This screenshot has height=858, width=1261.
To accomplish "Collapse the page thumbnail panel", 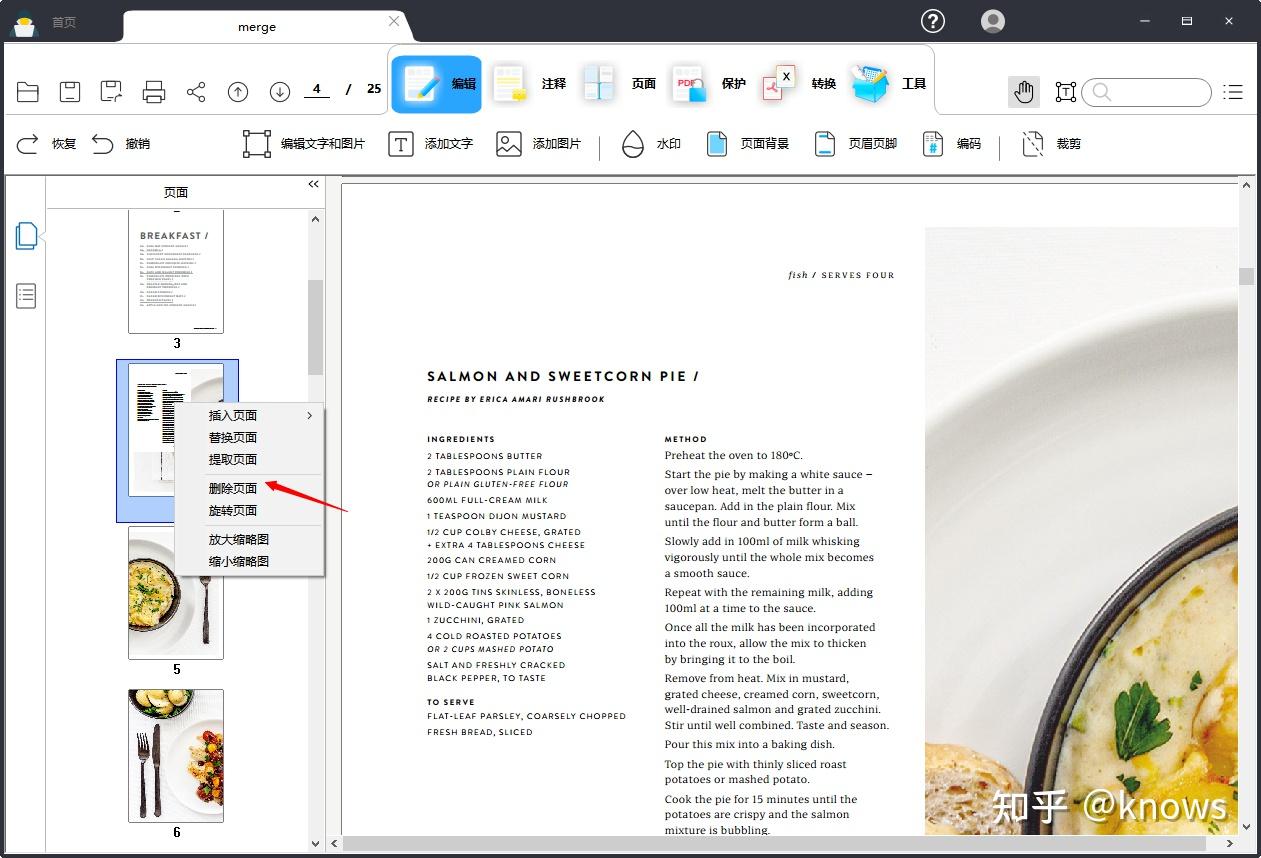I will point(313,184).
